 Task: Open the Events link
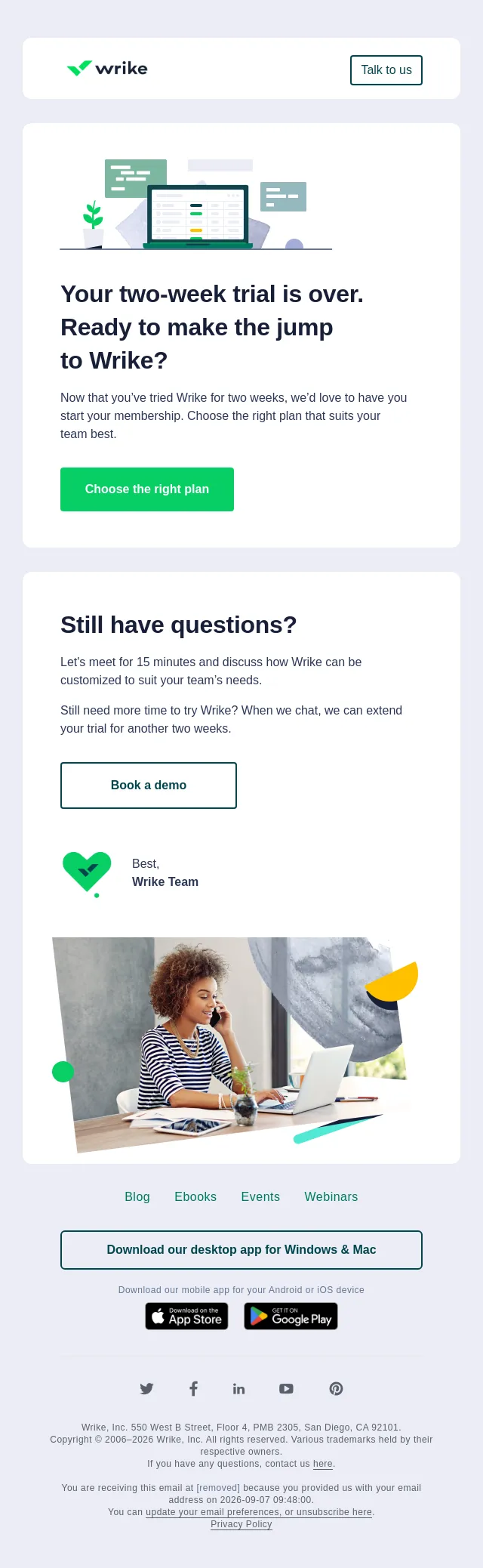(260, 1196)
